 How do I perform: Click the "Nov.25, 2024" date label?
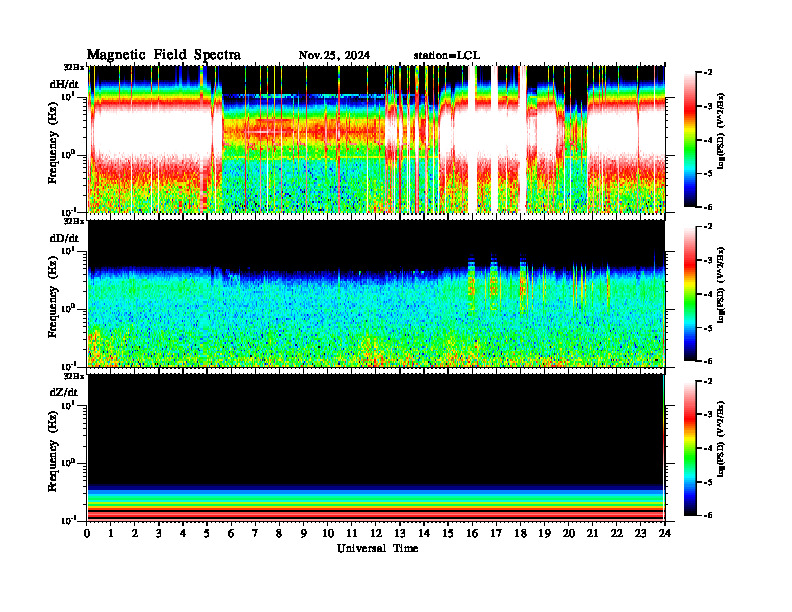click(x=334, y=56)
